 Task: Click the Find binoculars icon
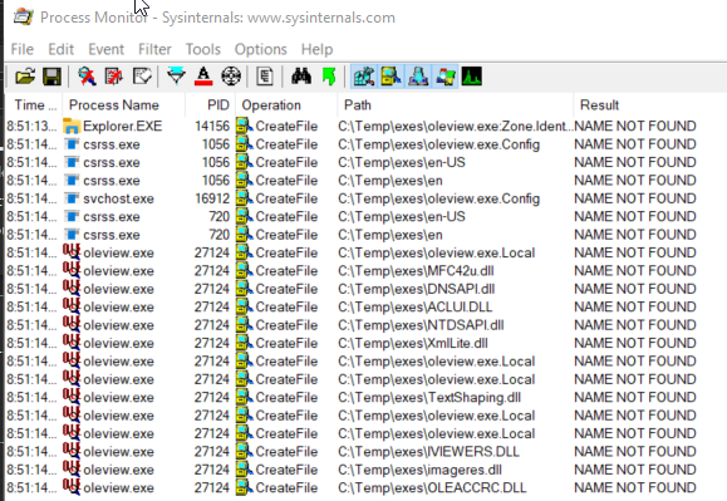tap(301, 76)
